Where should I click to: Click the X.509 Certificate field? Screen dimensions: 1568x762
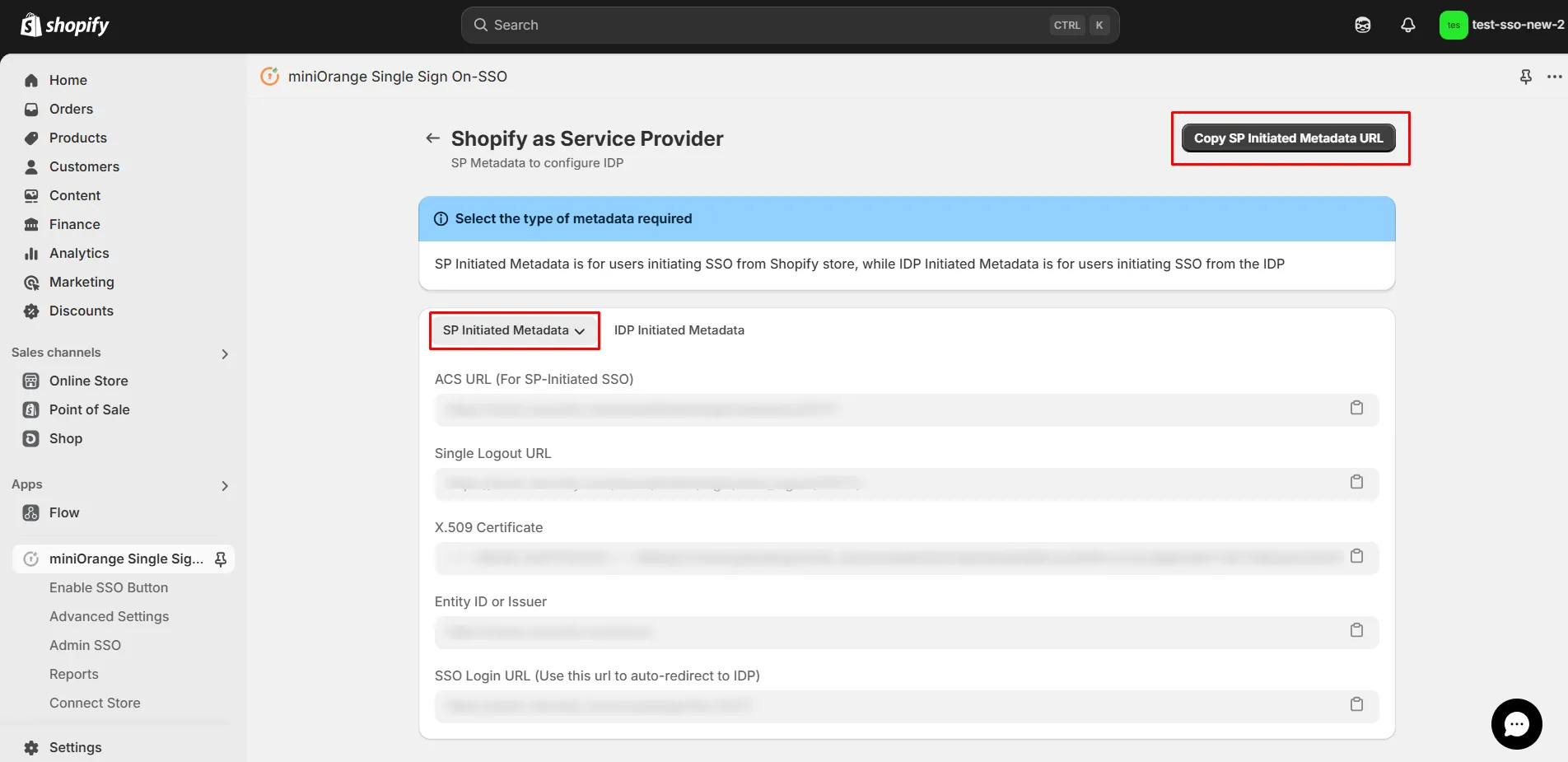tap(906, 558)
